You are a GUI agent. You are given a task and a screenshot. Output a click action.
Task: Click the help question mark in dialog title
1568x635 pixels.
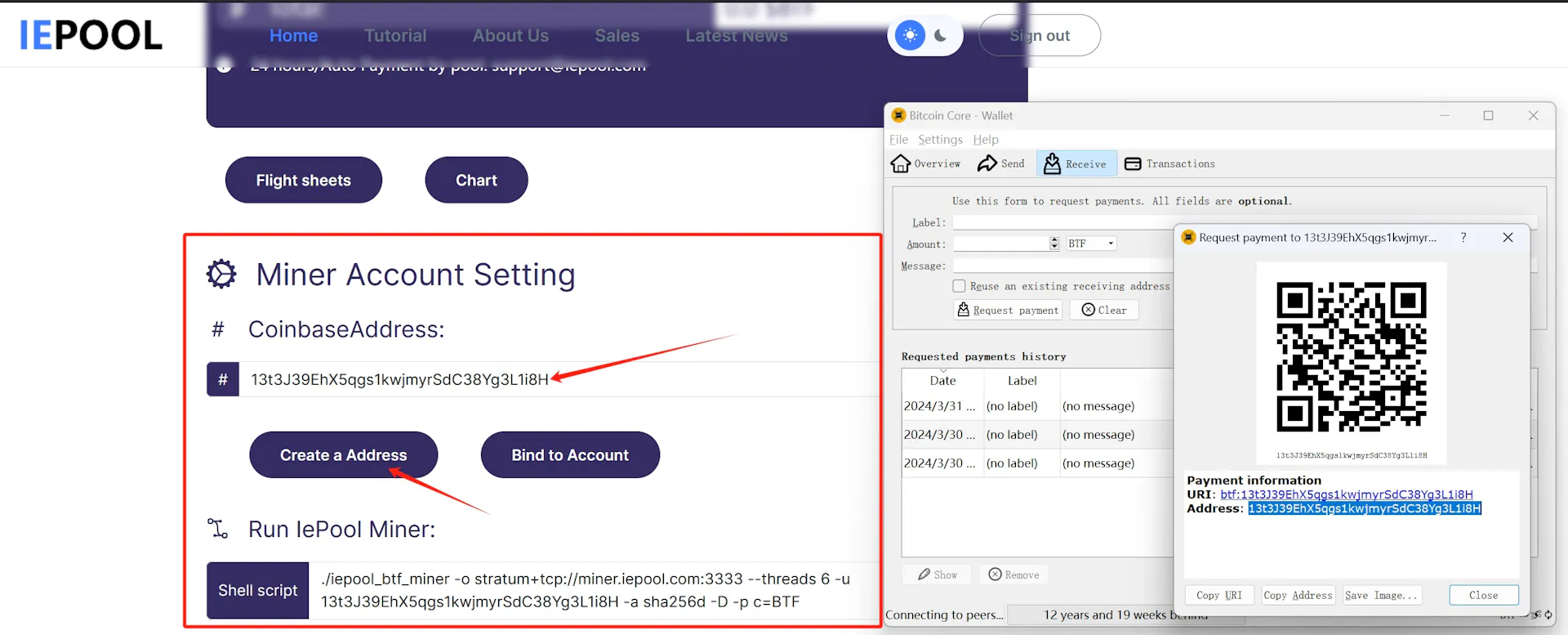1463,238
